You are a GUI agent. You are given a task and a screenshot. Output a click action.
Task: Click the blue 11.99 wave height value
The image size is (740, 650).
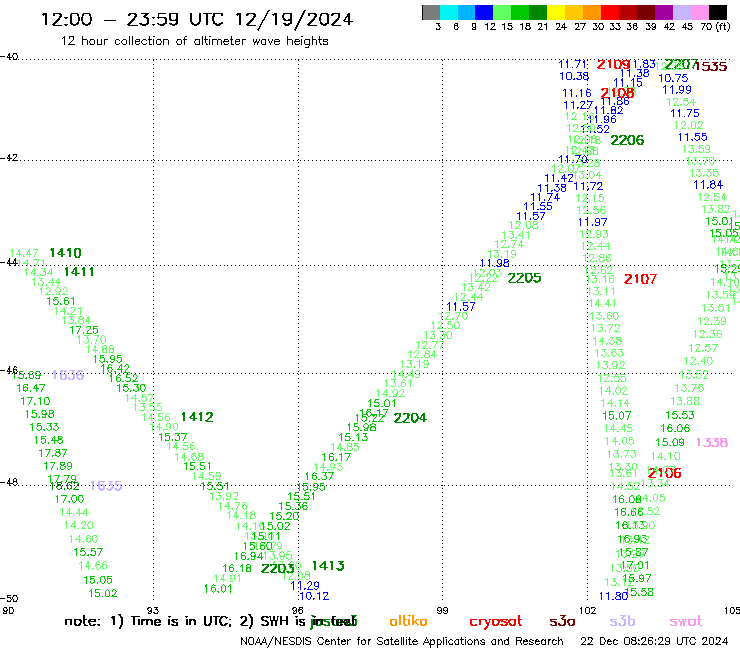click(677, 90)
